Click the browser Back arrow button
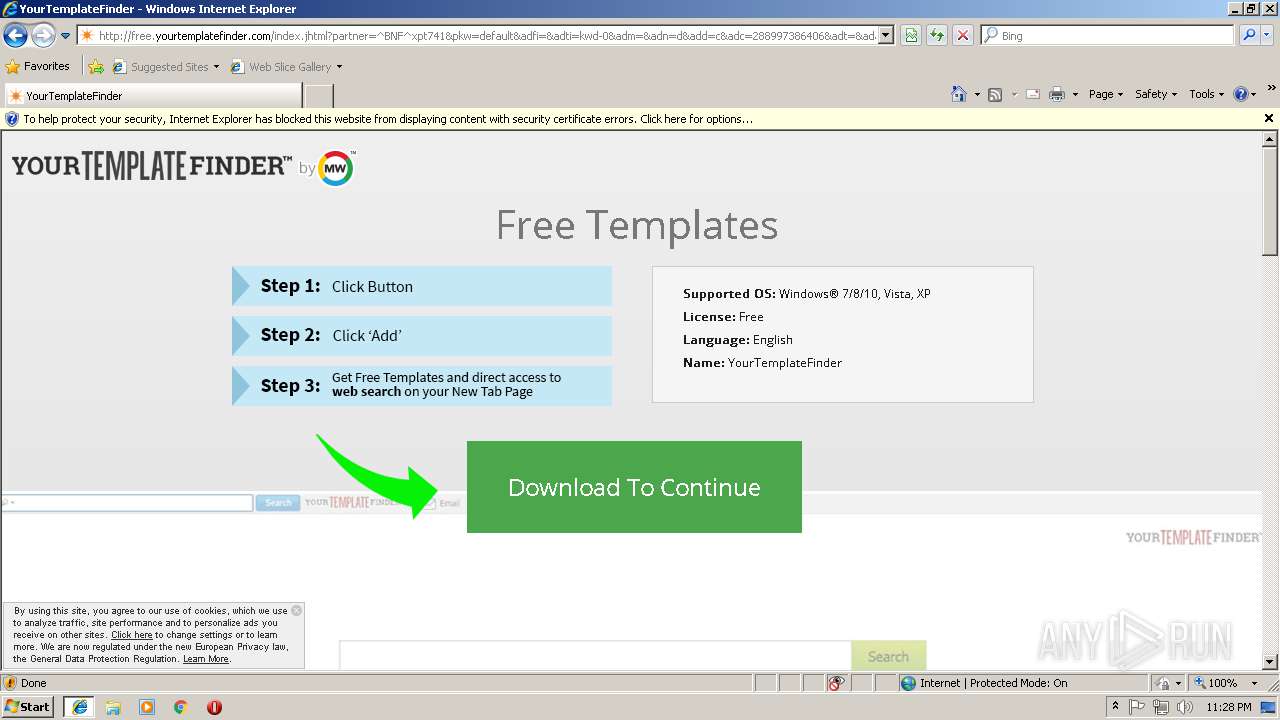The width and height of the screenshot is (1280, 720). [15, 36]
